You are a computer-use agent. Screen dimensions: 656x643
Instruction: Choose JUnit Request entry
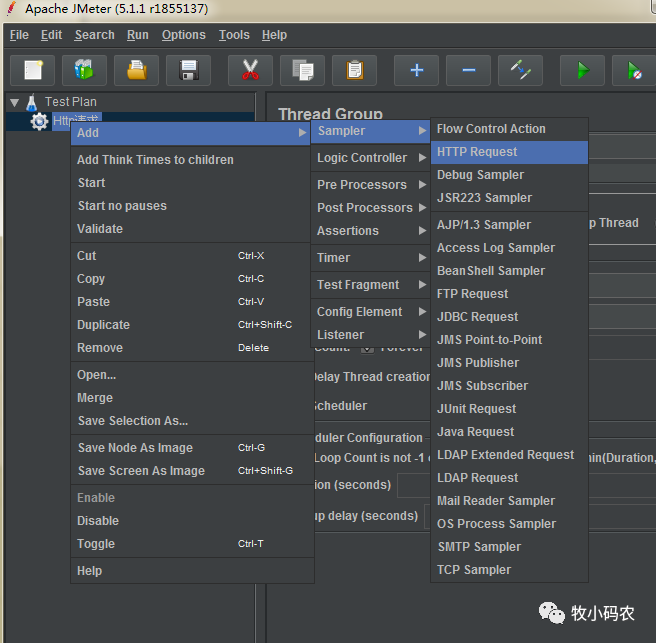[509, 409]
